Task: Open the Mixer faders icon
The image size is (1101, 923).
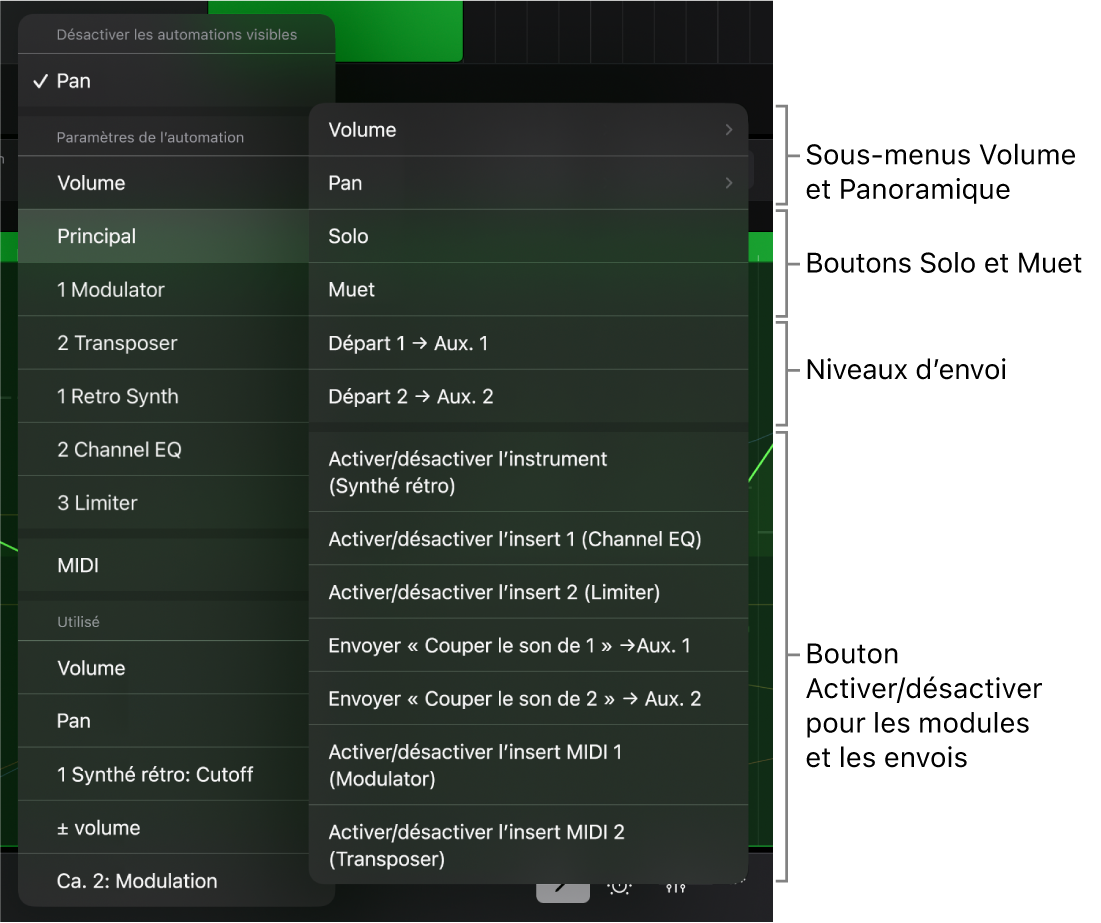Action: (675, 887)
